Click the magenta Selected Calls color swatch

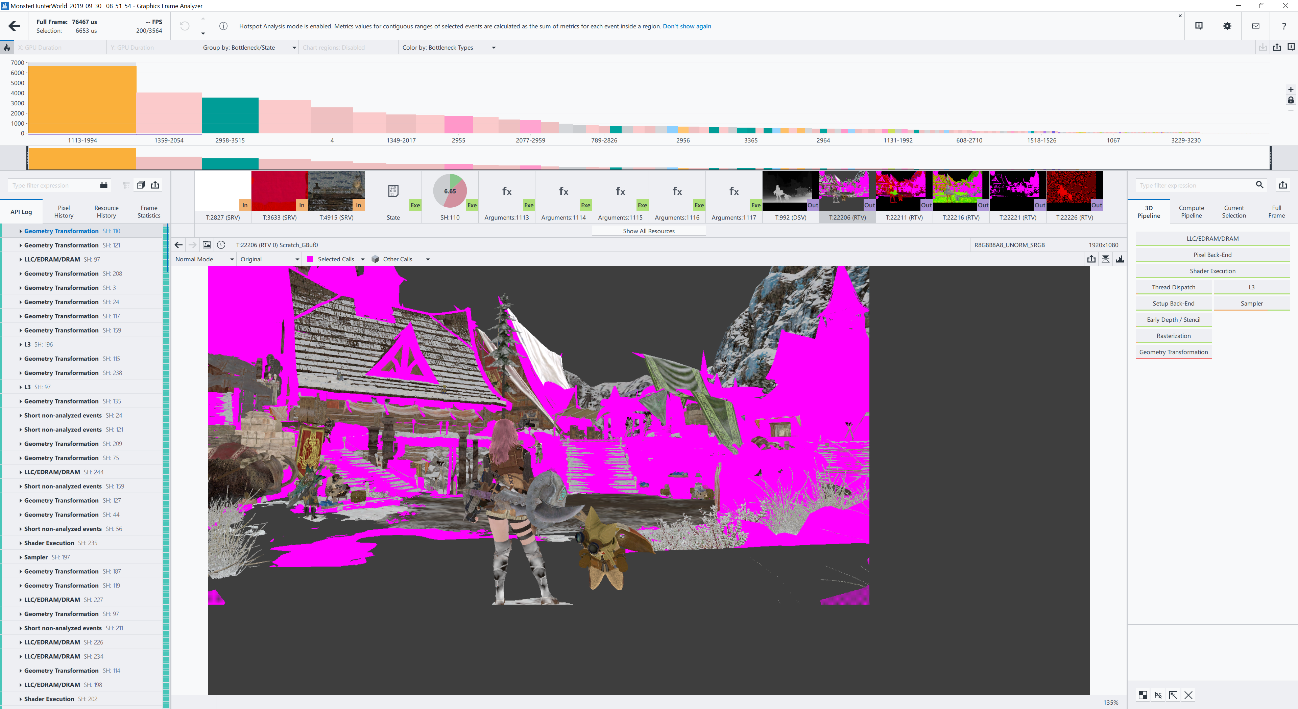310,259
